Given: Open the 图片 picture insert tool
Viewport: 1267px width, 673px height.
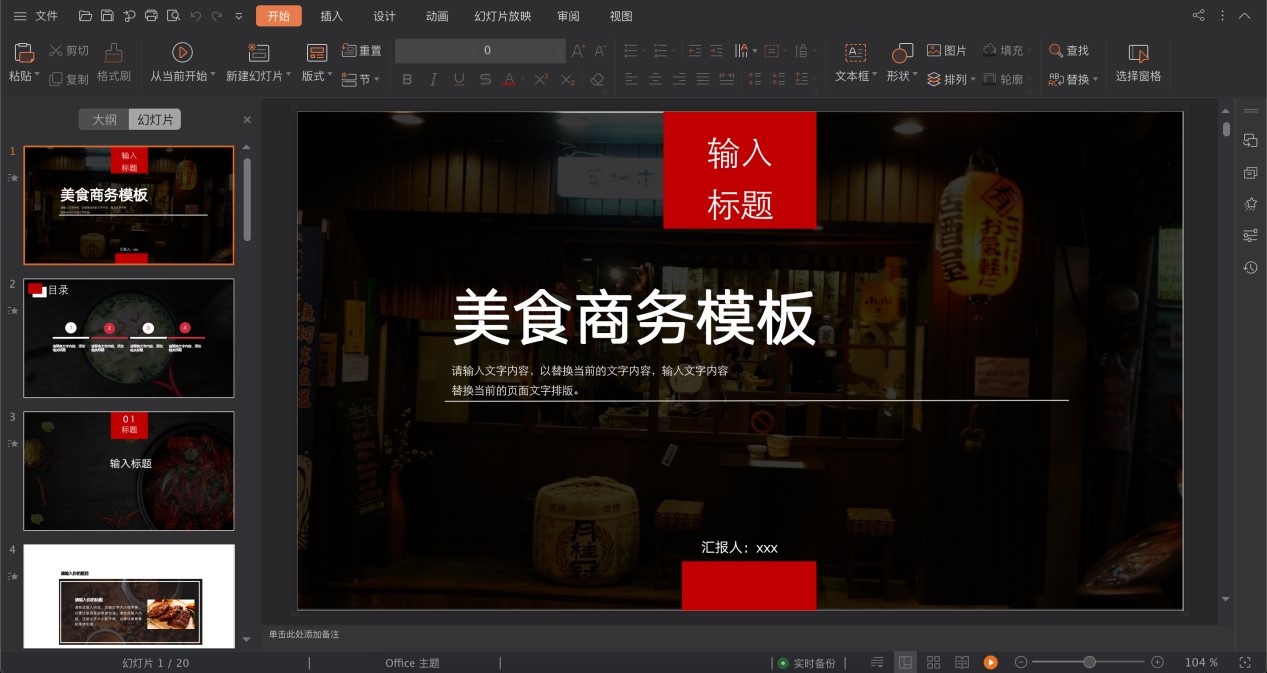Looking at the screenshot, I should [945, 49].
